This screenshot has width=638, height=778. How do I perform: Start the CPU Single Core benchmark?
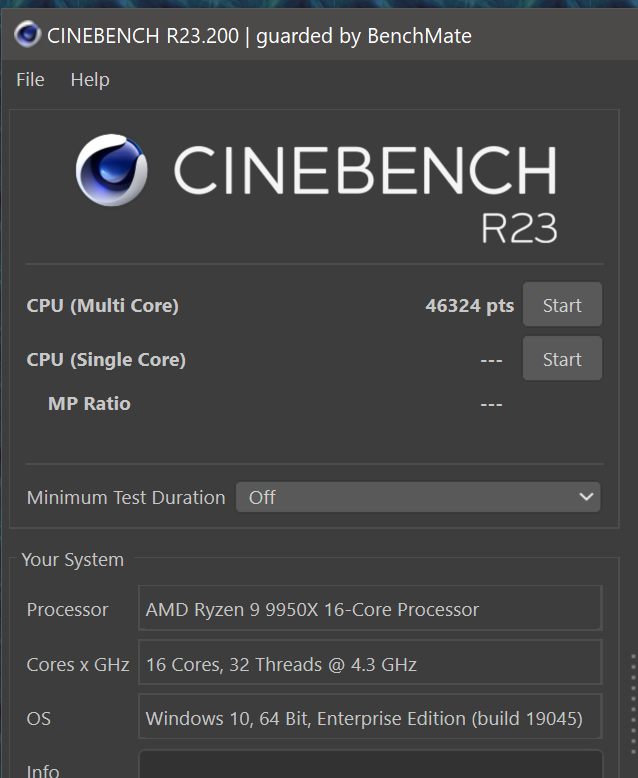coord(562,360)
